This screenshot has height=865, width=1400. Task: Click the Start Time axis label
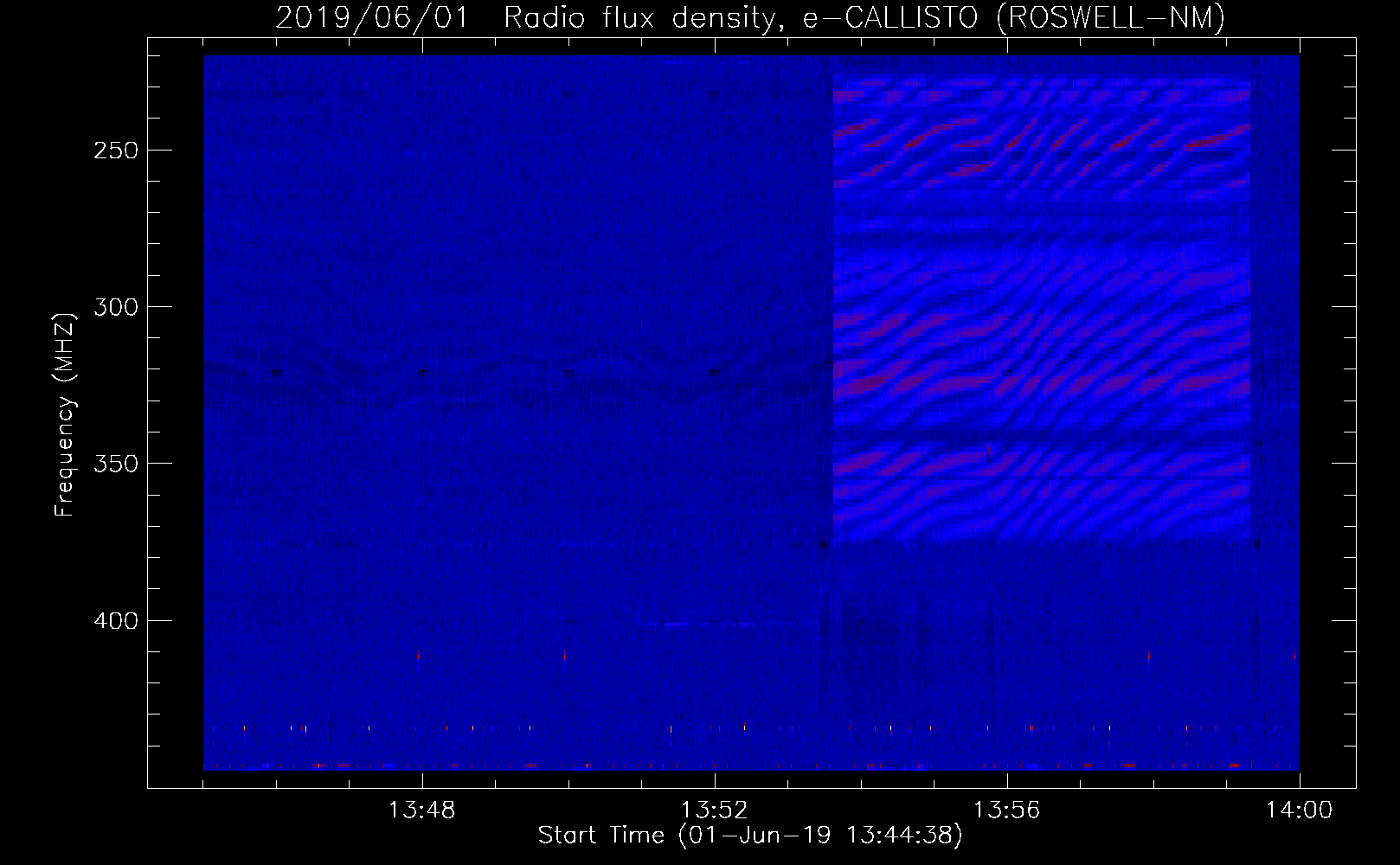[x=750, y=835]
